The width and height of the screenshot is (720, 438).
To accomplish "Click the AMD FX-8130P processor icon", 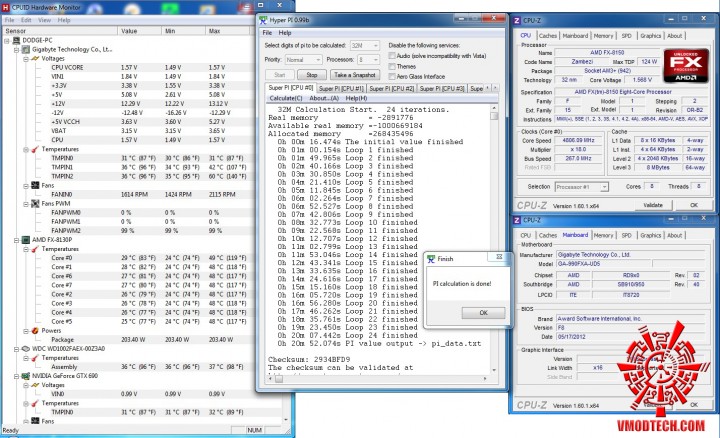I will (26, 240).
